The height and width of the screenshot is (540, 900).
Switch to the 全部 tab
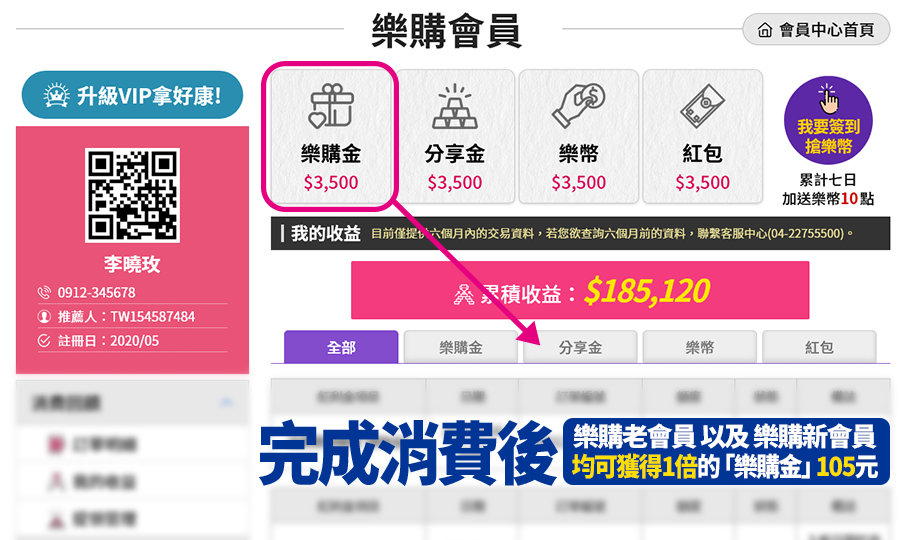click(x=341, y=347)
